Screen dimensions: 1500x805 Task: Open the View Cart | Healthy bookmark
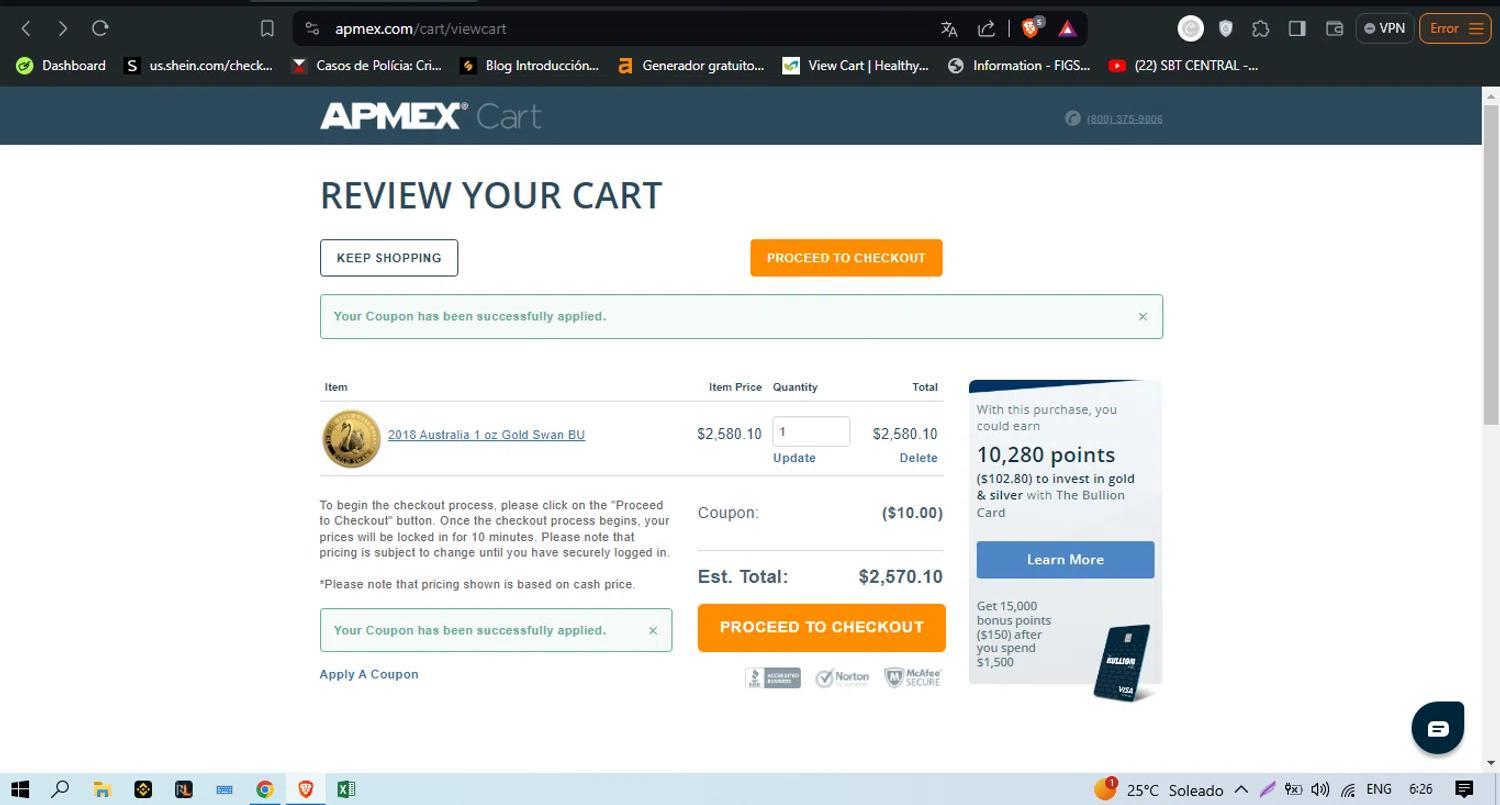pyautogui.click(x=855, y=65)
